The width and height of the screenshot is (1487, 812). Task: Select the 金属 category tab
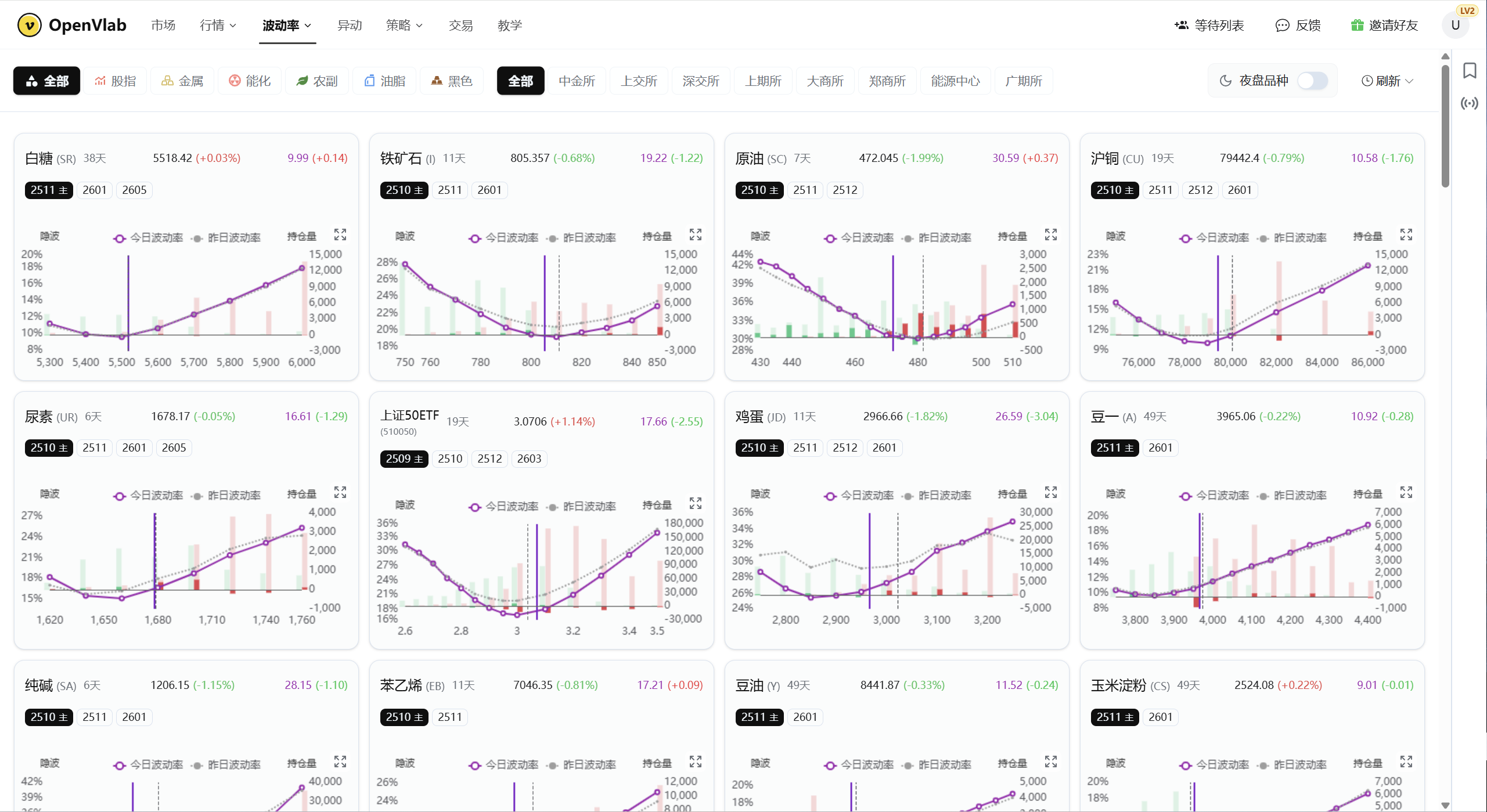pyautogui.click(x=182, y=81)
